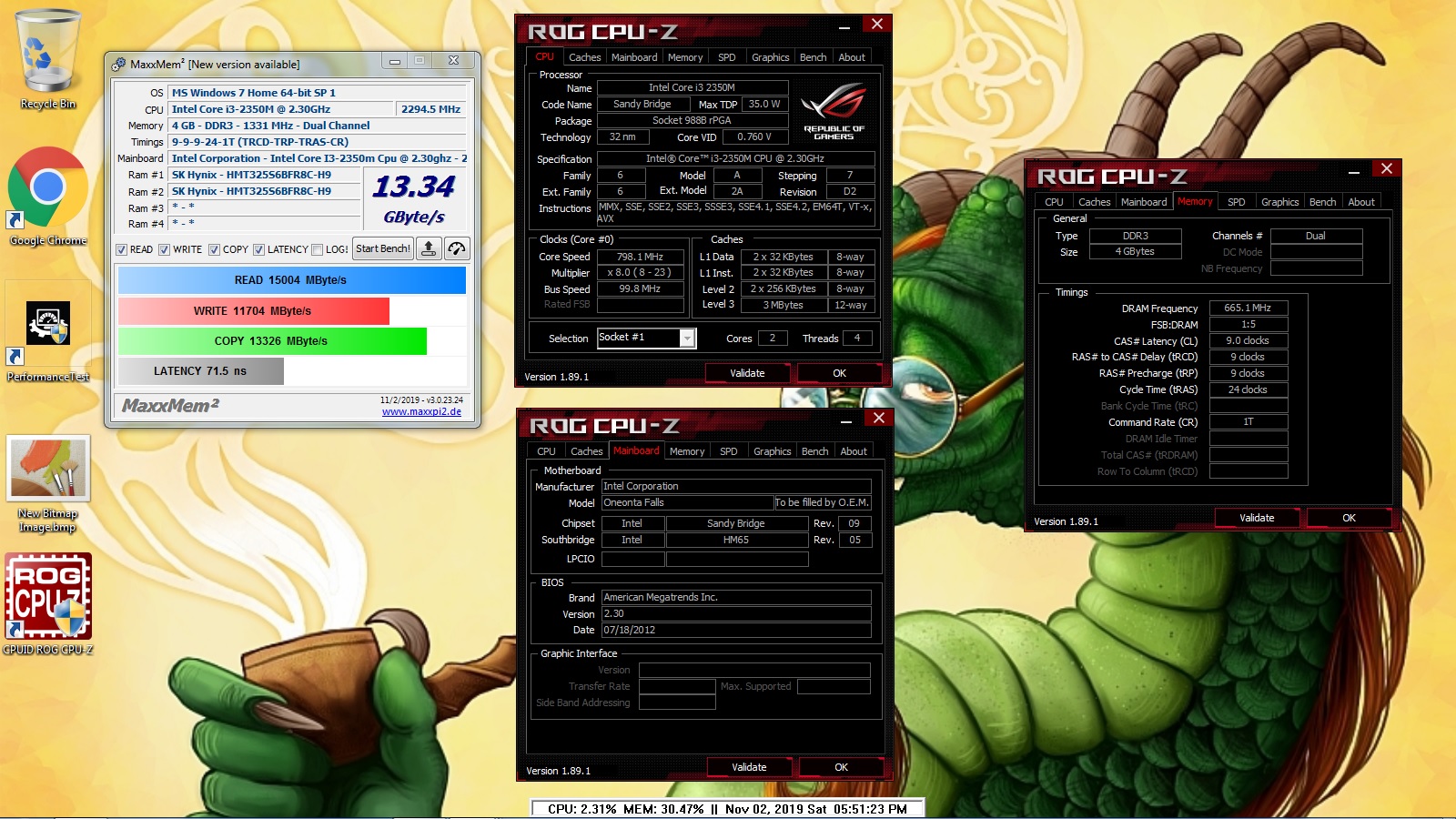Click the READ 15004 MByte/s result bar

pyautogui.click(x=291, y=280)
